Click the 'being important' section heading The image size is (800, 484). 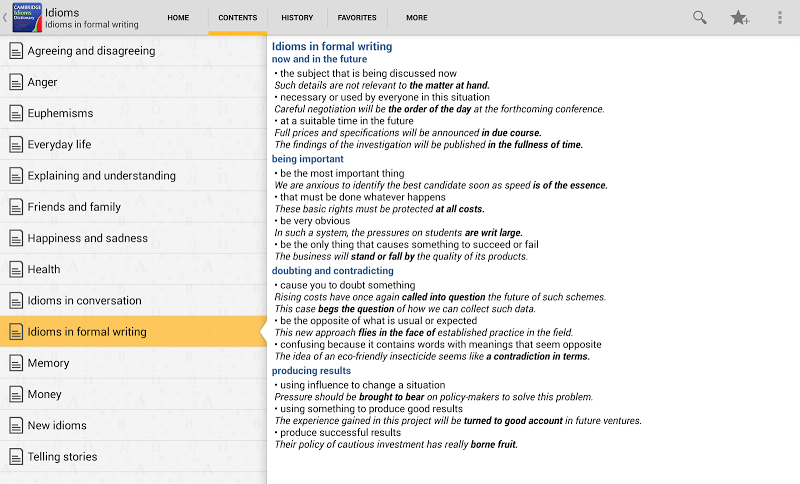pos(308,159)
